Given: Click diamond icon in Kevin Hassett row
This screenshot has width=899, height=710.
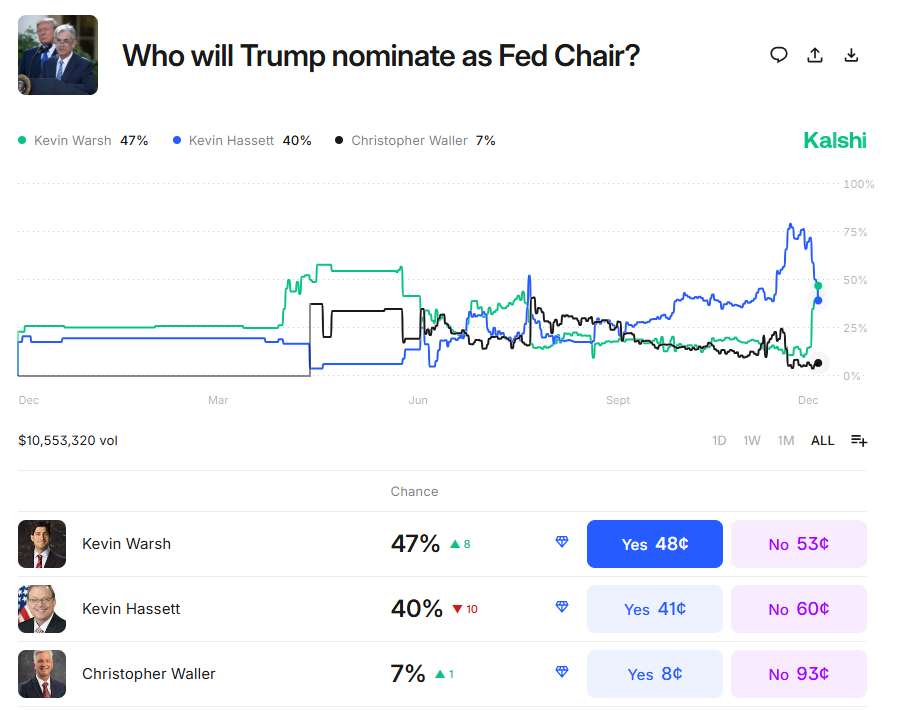Looking at the screenshot, I should pos(562,608).
